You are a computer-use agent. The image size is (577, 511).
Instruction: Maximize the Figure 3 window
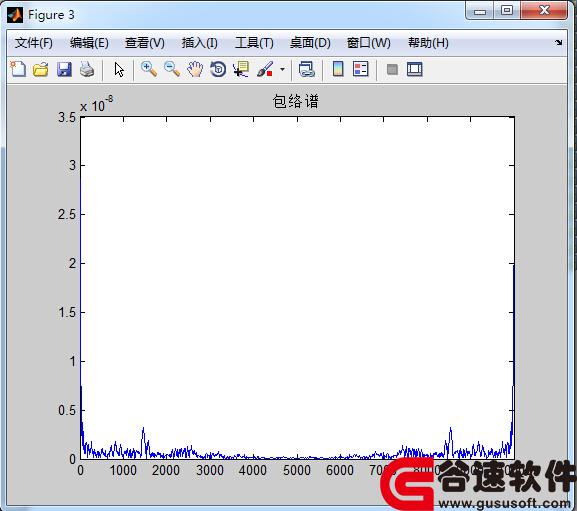(507, 11)
